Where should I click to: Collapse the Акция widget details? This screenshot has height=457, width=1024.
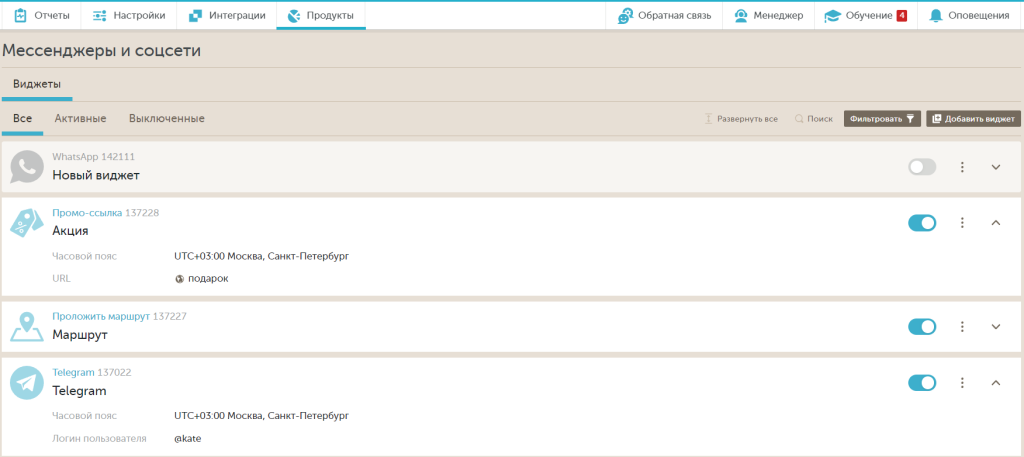coord(996,223)
